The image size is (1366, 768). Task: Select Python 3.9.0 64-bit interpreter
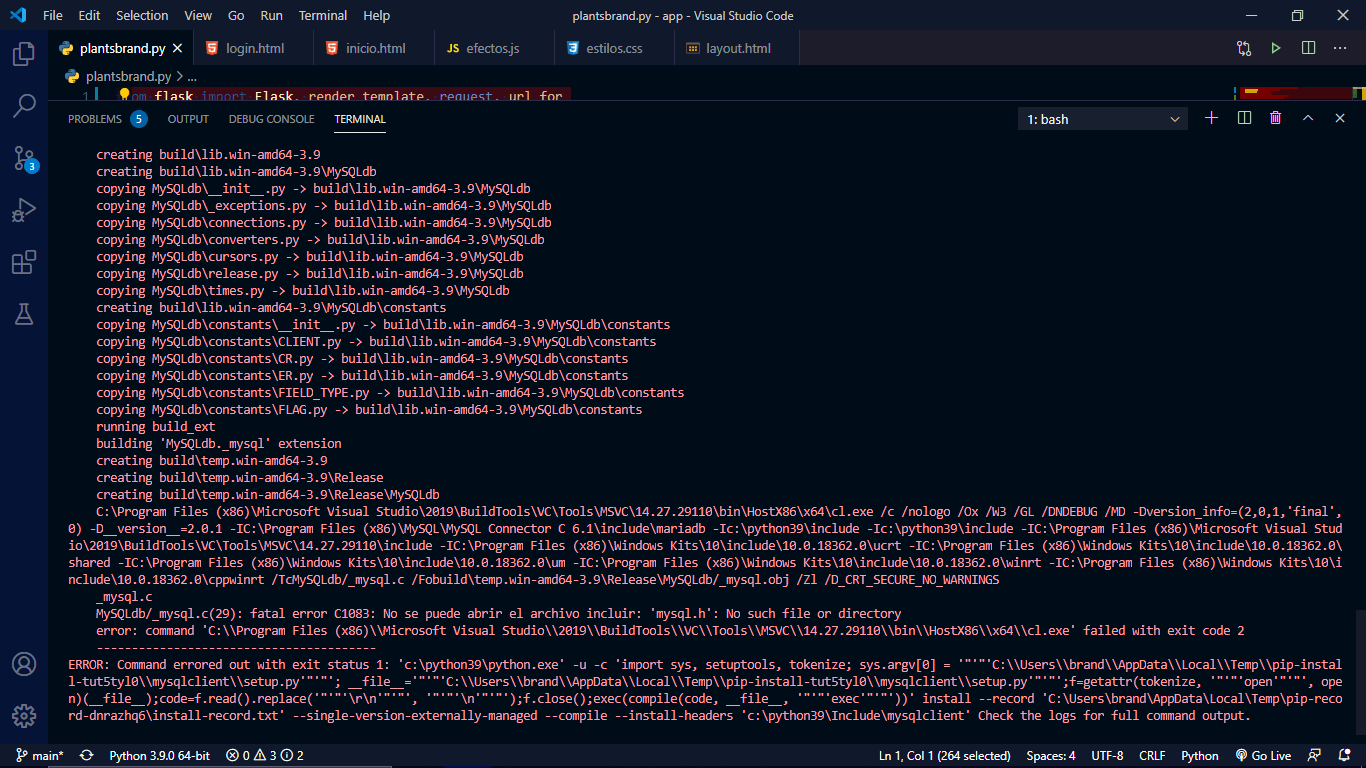coord(160,756)
